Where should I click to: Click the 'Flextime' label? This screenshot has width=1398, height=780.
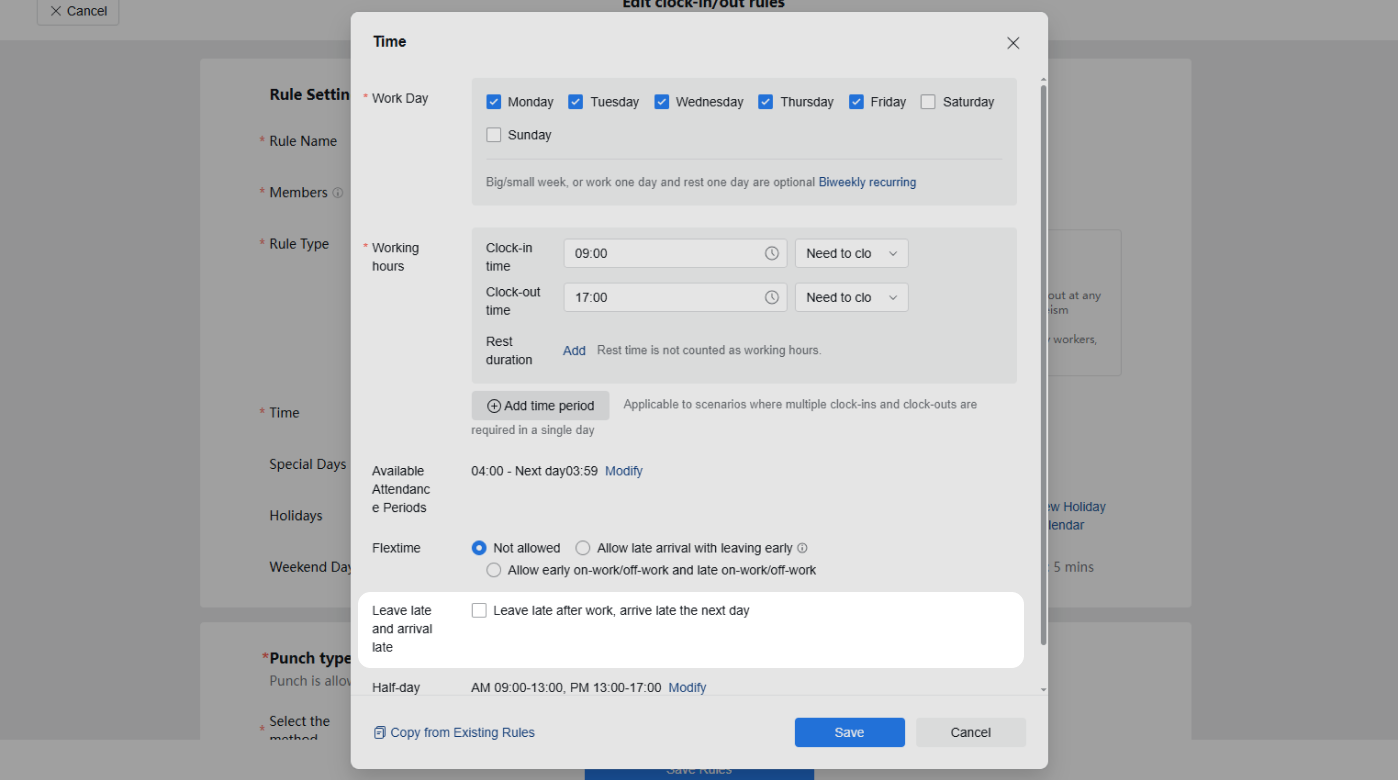396,548
